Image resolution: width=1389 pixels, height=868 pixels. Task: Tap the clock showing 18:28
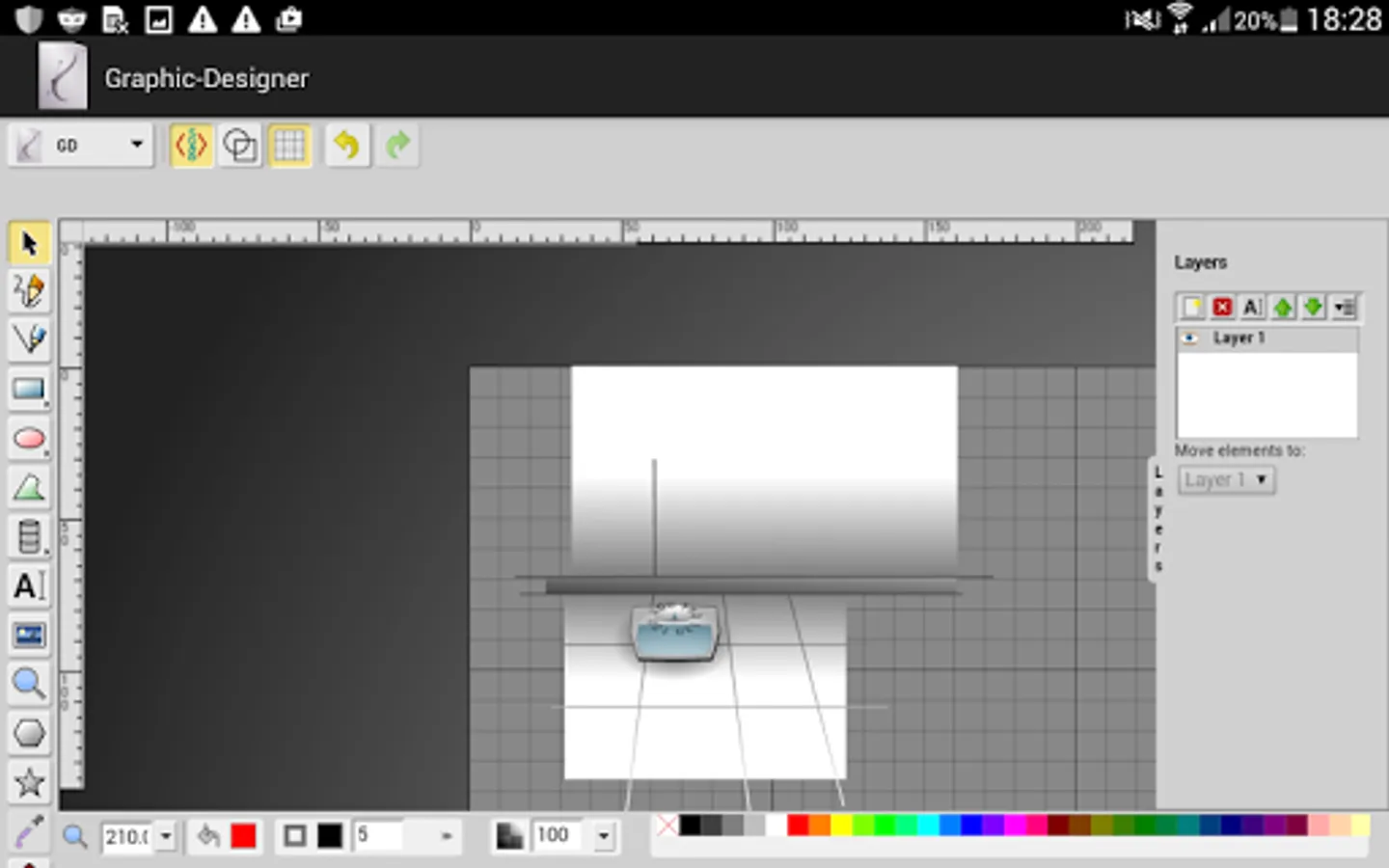pyautogui.click(x=1345, y=19)
